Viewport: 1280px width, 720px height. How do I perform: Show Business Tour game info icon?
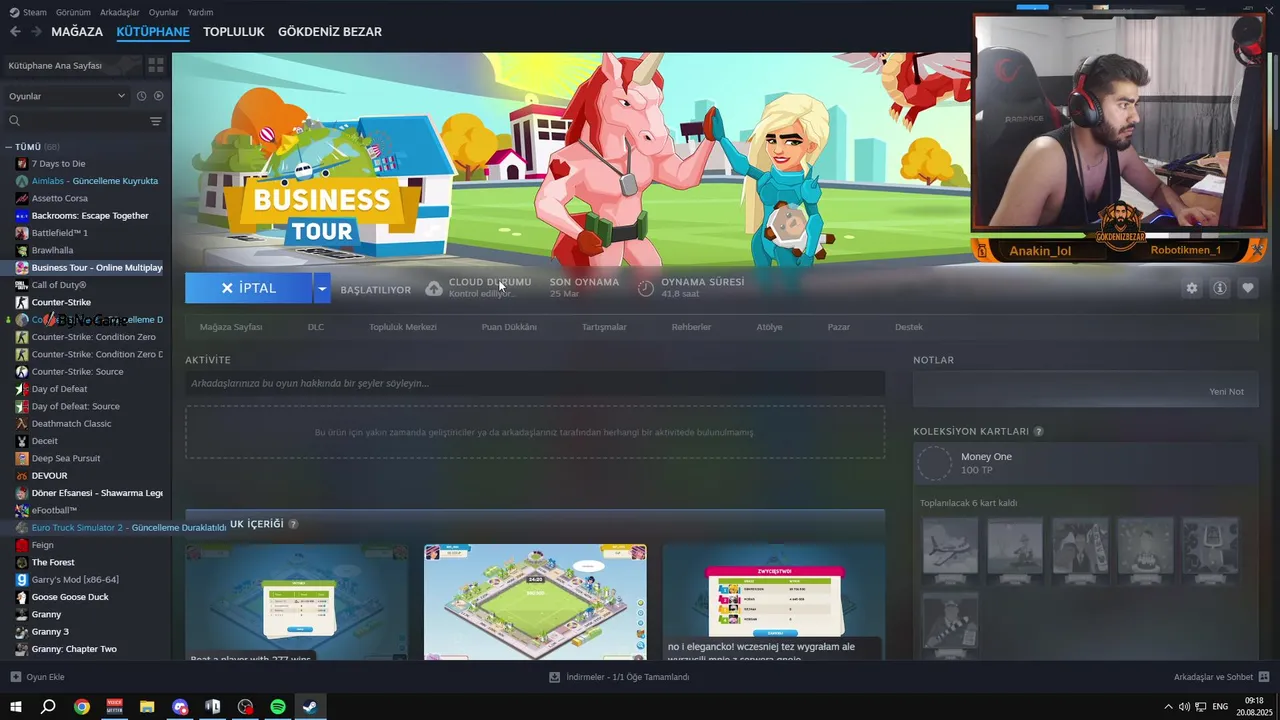[1220, 288]
